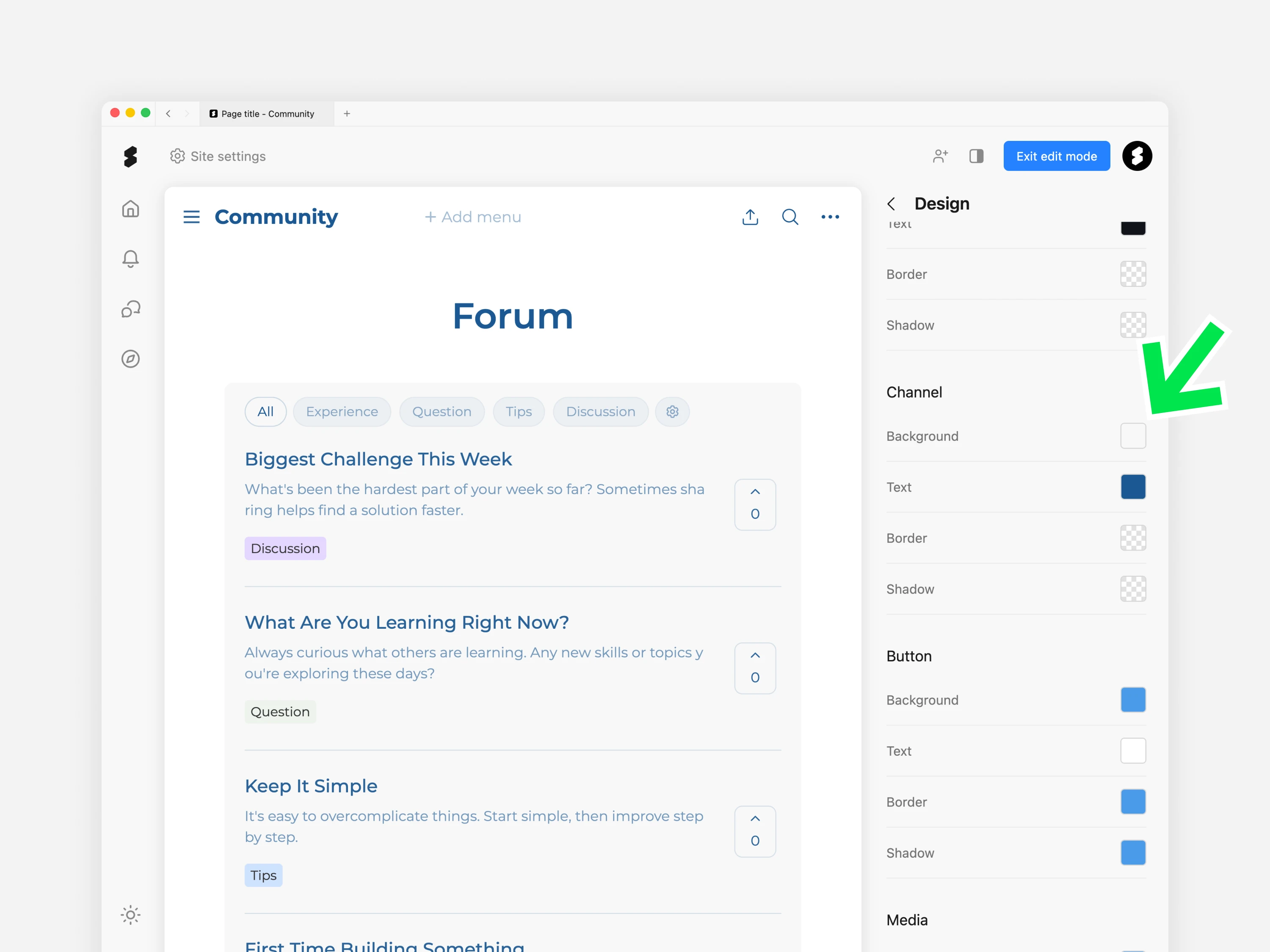The image size is (1270, 952).
Task: Open the Site settings option
Action: [x=218, y=156]
